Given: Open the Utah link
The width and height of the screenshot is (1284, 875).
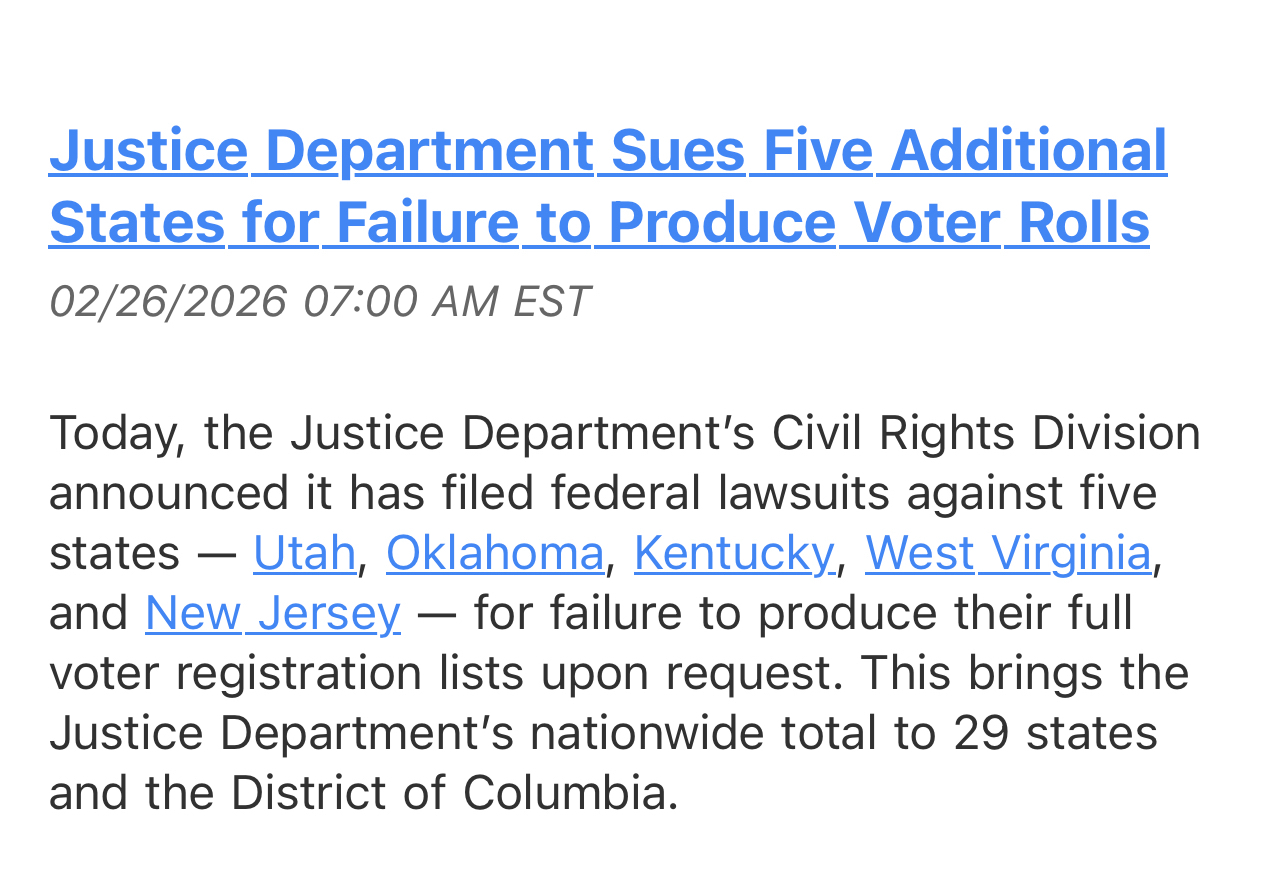Looking at the screenshot, I should pyautogui.click(x=304, y=553).
